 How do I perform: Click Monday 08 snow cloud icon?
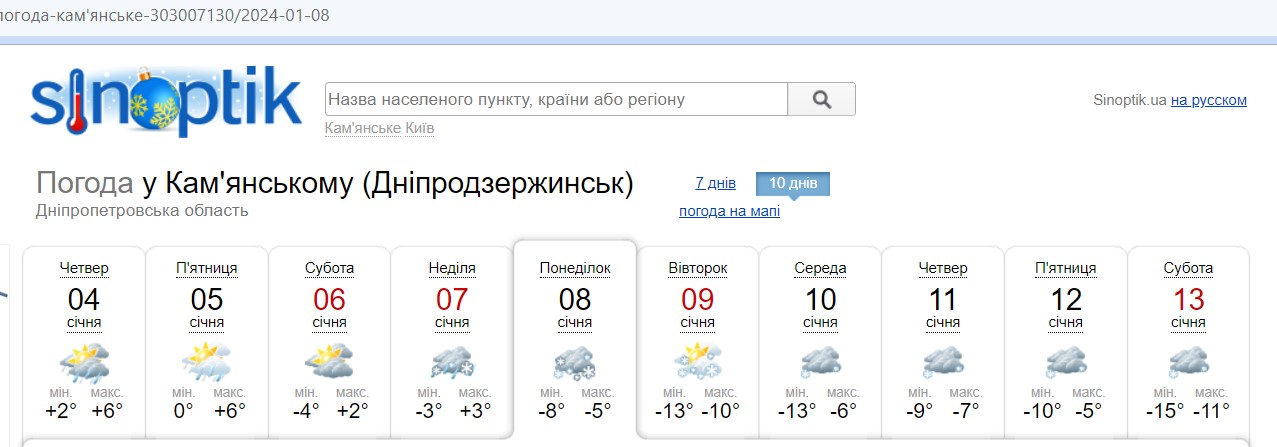(x=574, y=362)
